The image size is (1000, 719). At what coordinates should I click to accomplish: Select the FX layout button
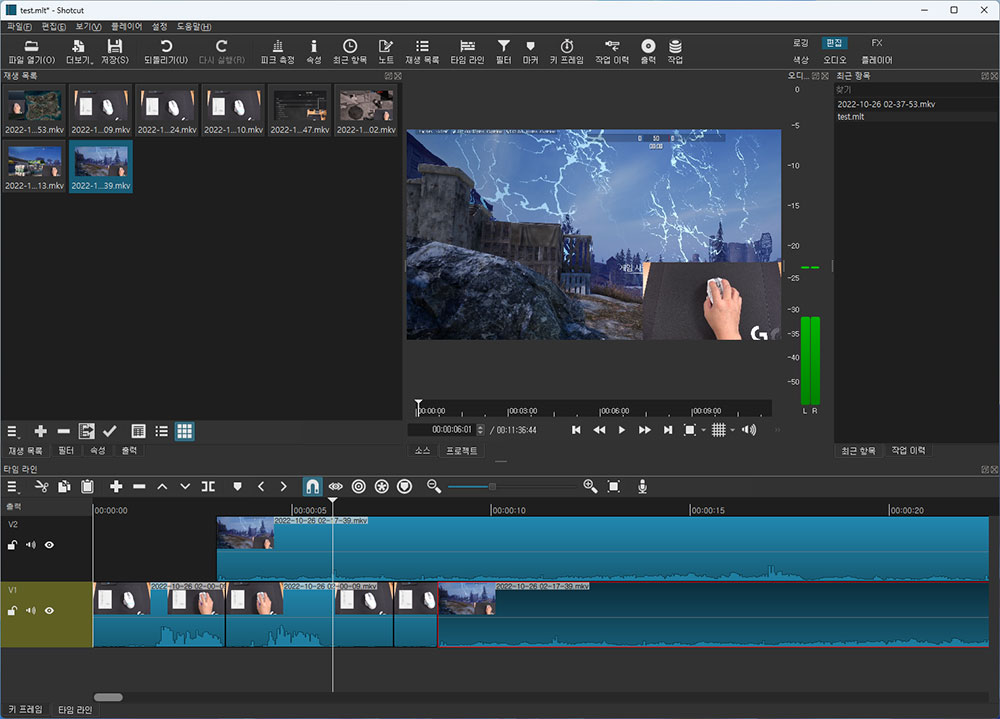tap(877, 43)
